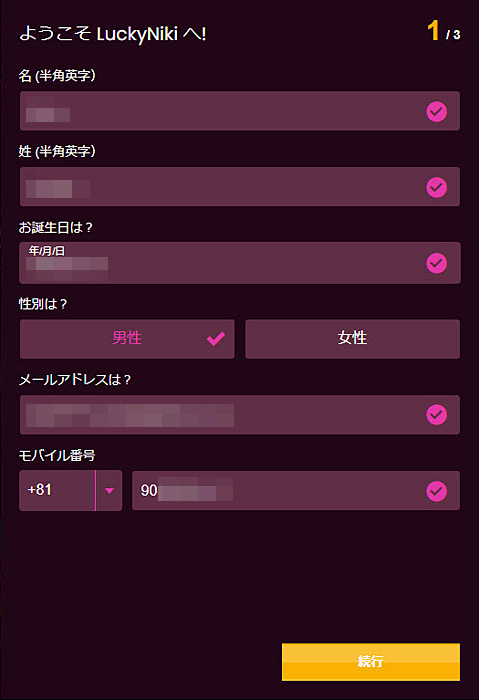Viewport: 479px width, 700px height.
Task: Click the checkmark icon in mobile number field
Action: tap(437, 491)
